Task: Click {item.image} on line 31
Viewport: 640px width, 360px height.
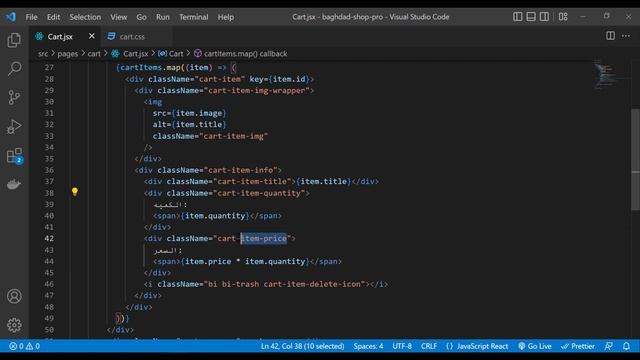Action: pos(199,113)
